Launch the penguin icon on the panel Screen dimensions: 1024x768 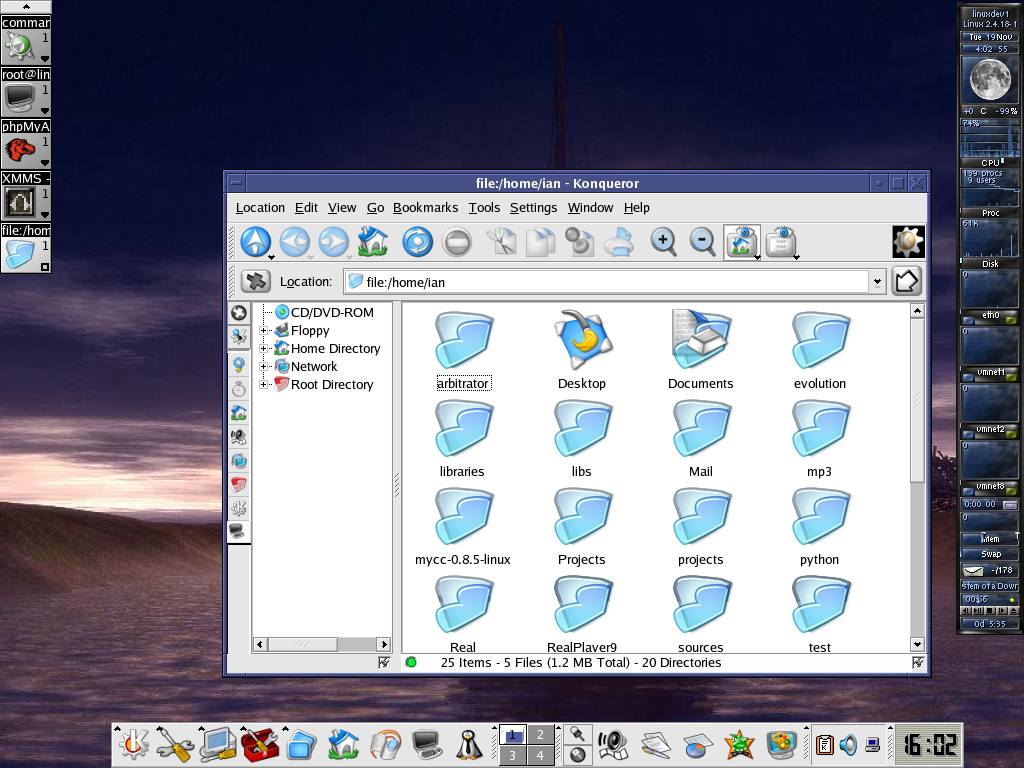[x=468, y=744]
